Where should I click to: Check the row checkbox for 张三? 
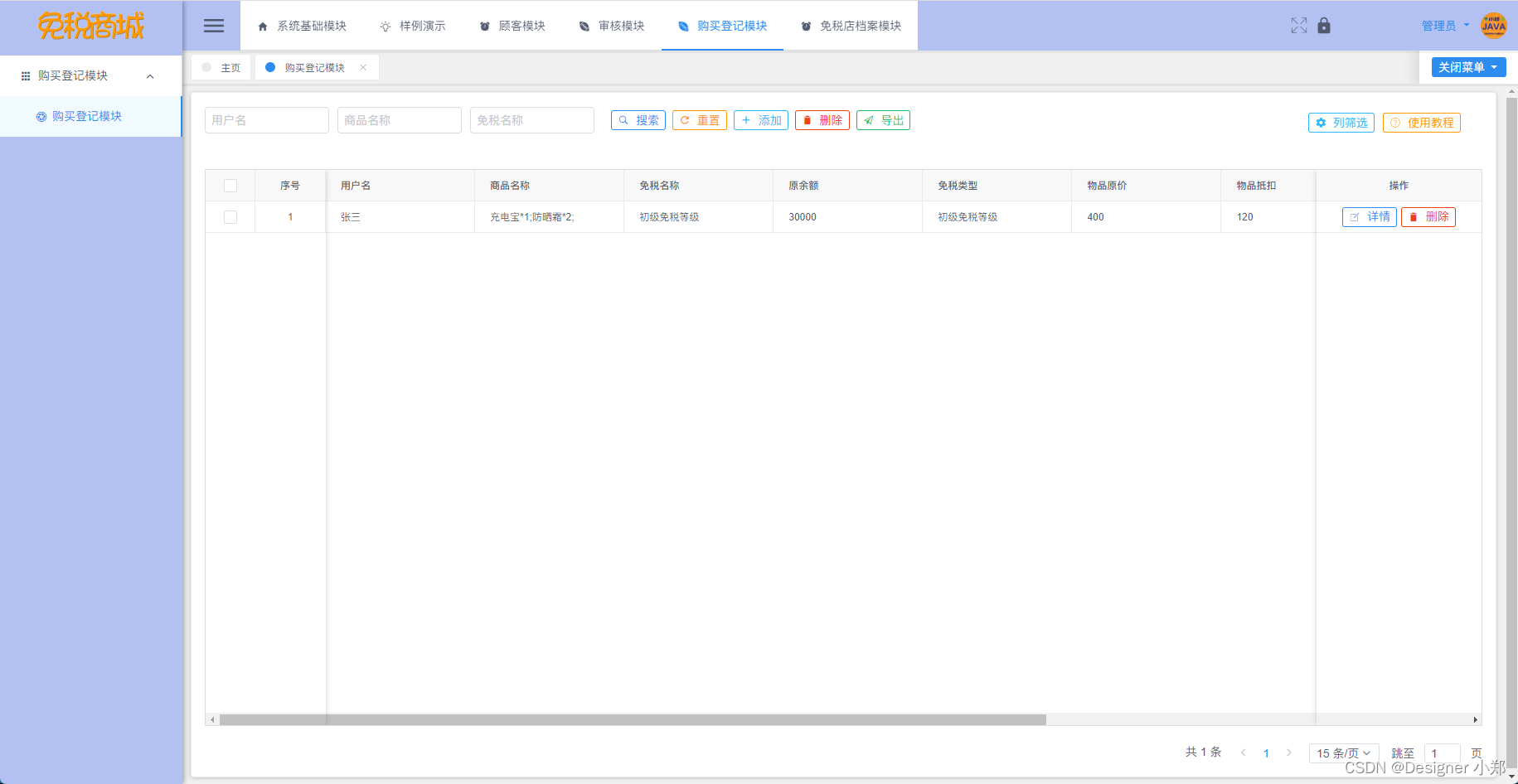[x=230, y=217]
